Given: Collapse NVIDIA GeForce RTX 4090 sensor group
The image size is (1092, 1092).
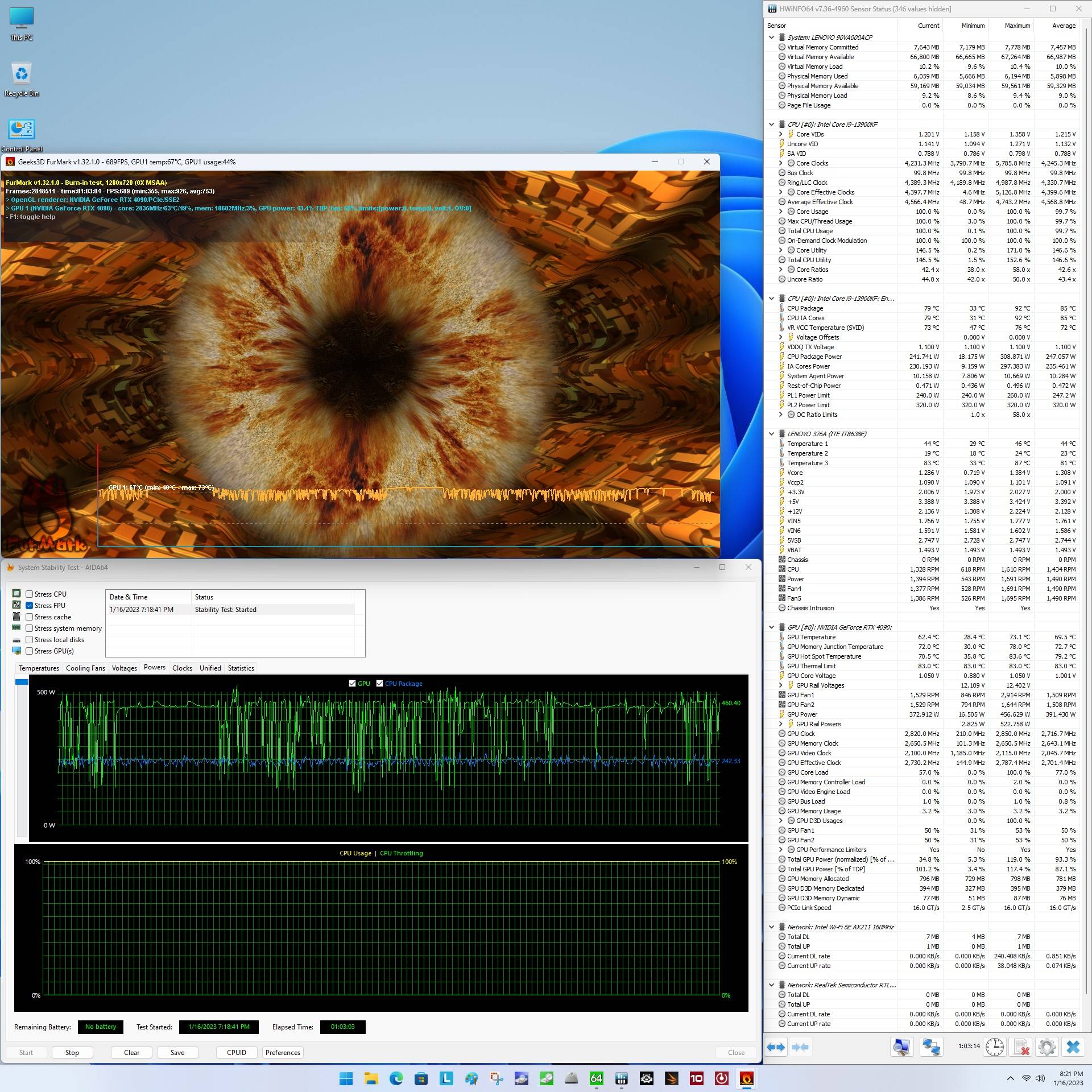Looking at the screenshot, I should (772, 627).
